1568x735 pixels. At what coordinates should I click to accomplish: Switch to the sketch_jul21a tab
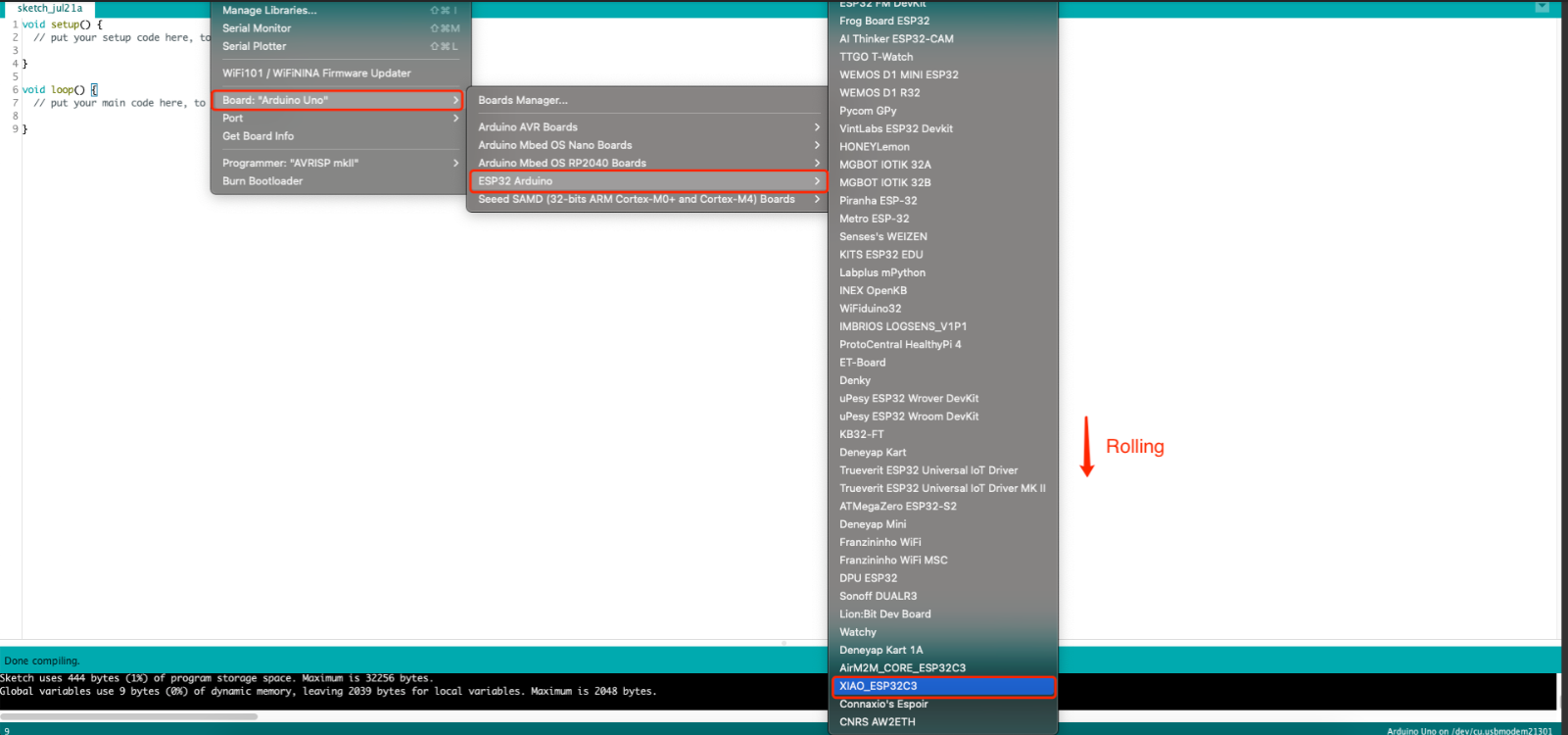50,8
